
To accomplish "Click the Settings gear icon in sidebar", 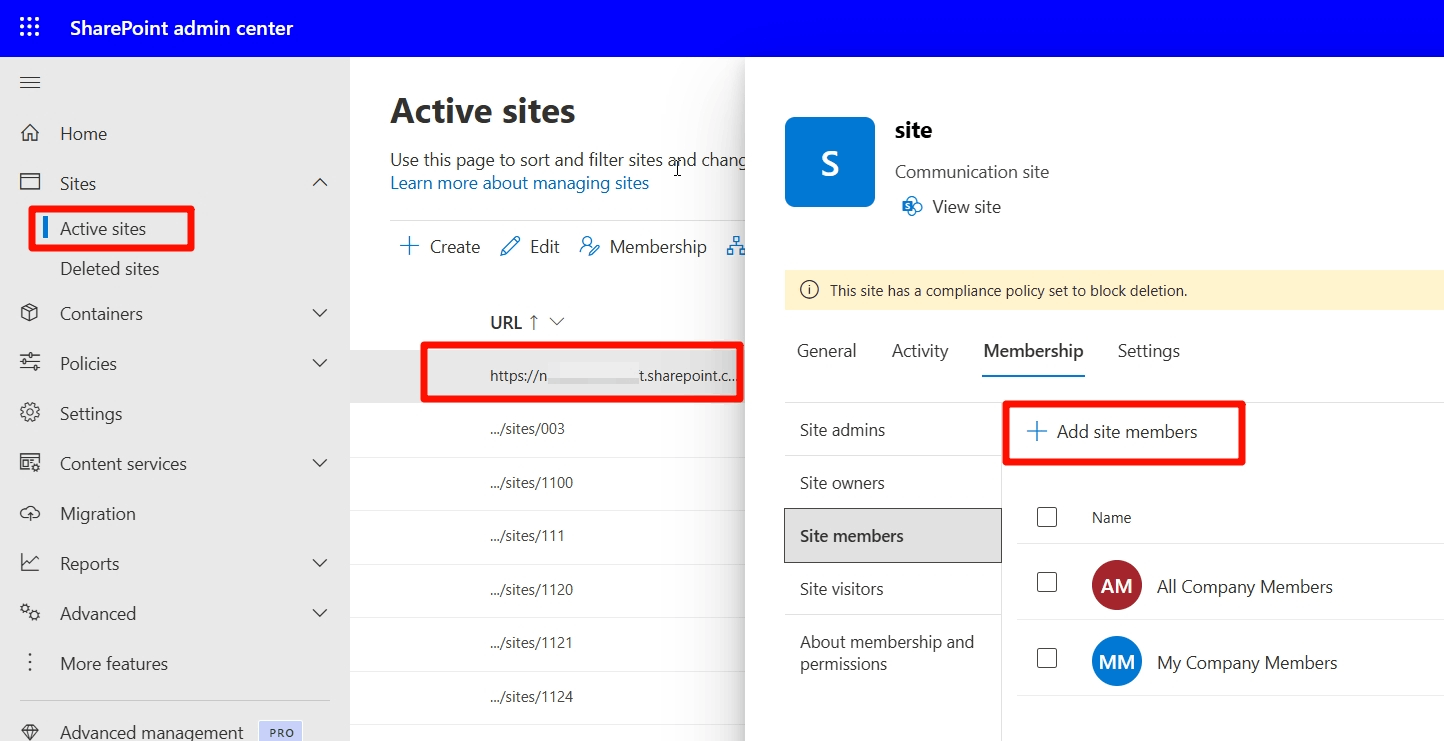I will (30, 413).
